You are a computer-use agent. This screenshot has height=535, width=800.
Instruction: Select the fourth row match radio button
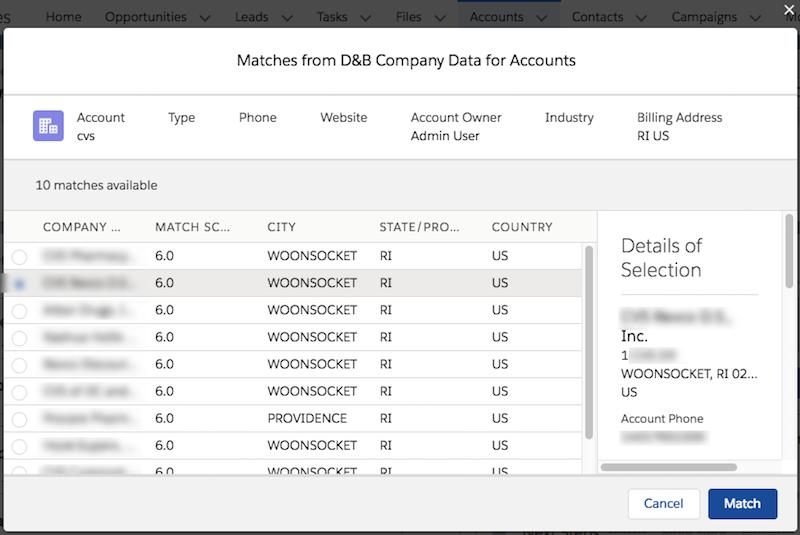19,338
